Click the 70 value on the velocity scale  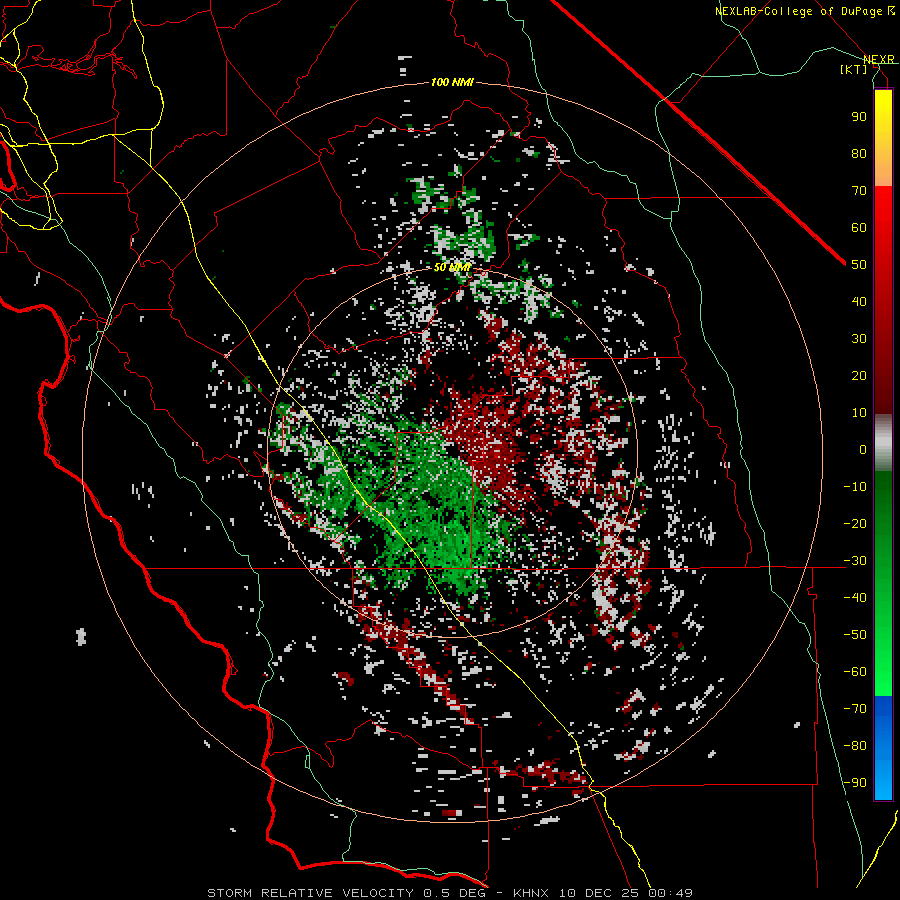click(x=859, y=191)
